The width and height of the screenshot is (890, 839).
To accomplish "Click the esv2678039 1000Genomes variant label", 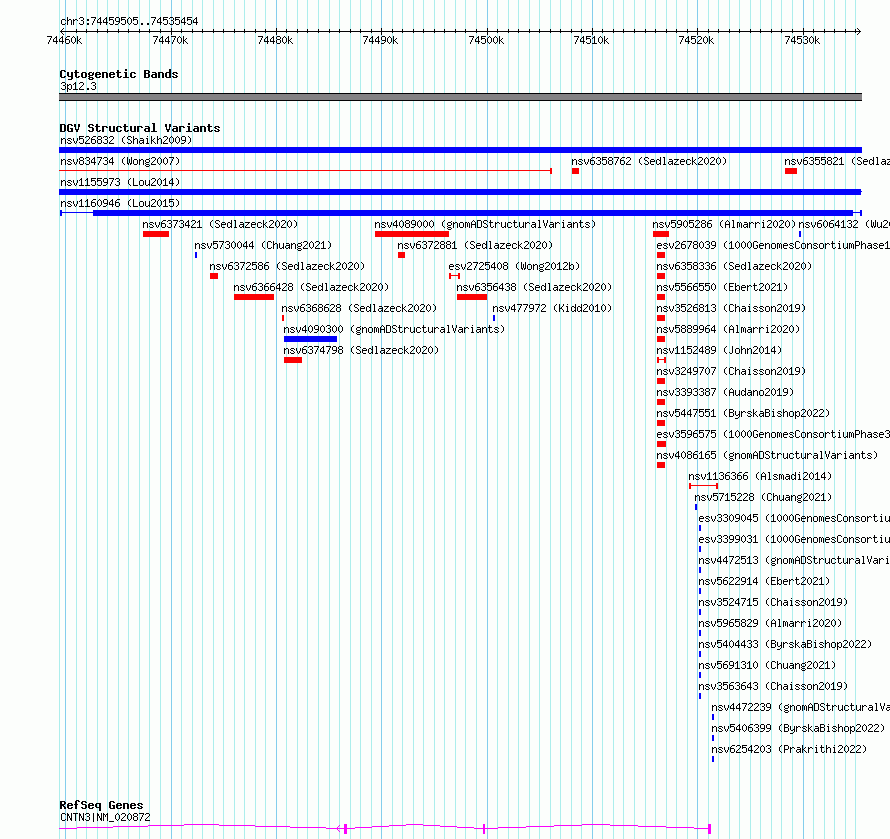I will pos(773,245).
